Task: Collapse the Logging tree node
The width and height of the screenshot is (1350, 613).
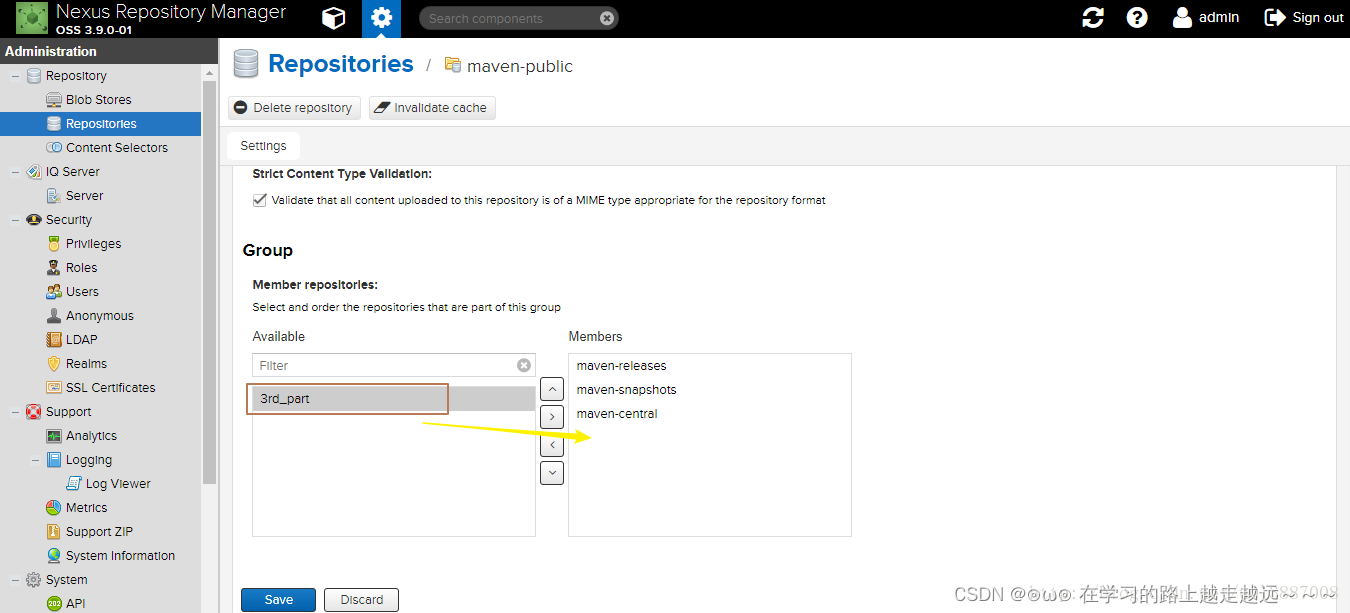Action: [x=35, y=460]
